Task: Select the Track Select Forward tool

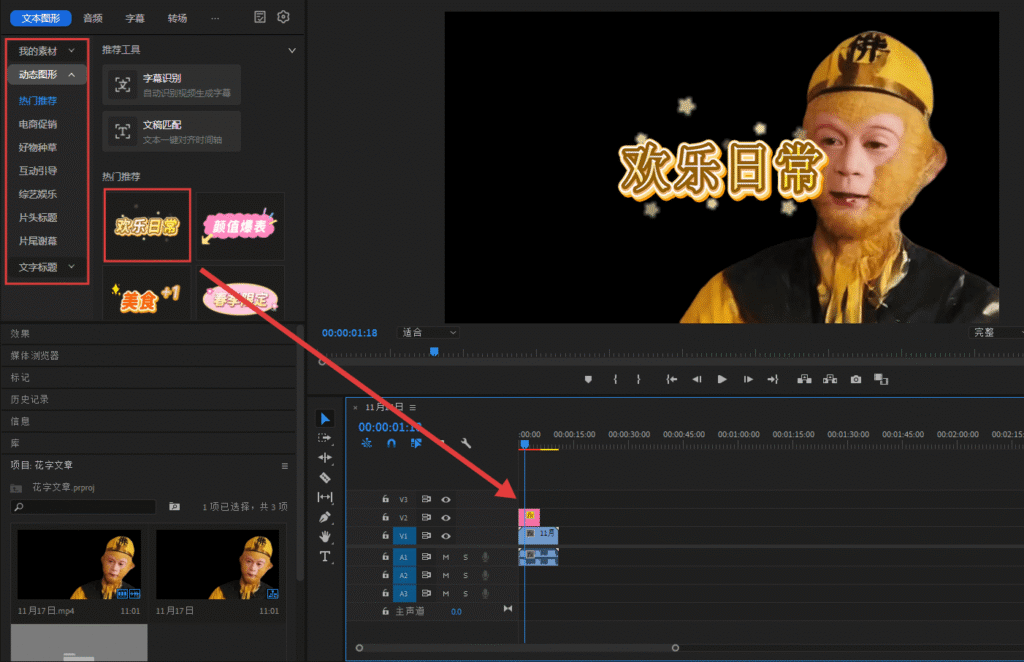Action: [324, 439]
